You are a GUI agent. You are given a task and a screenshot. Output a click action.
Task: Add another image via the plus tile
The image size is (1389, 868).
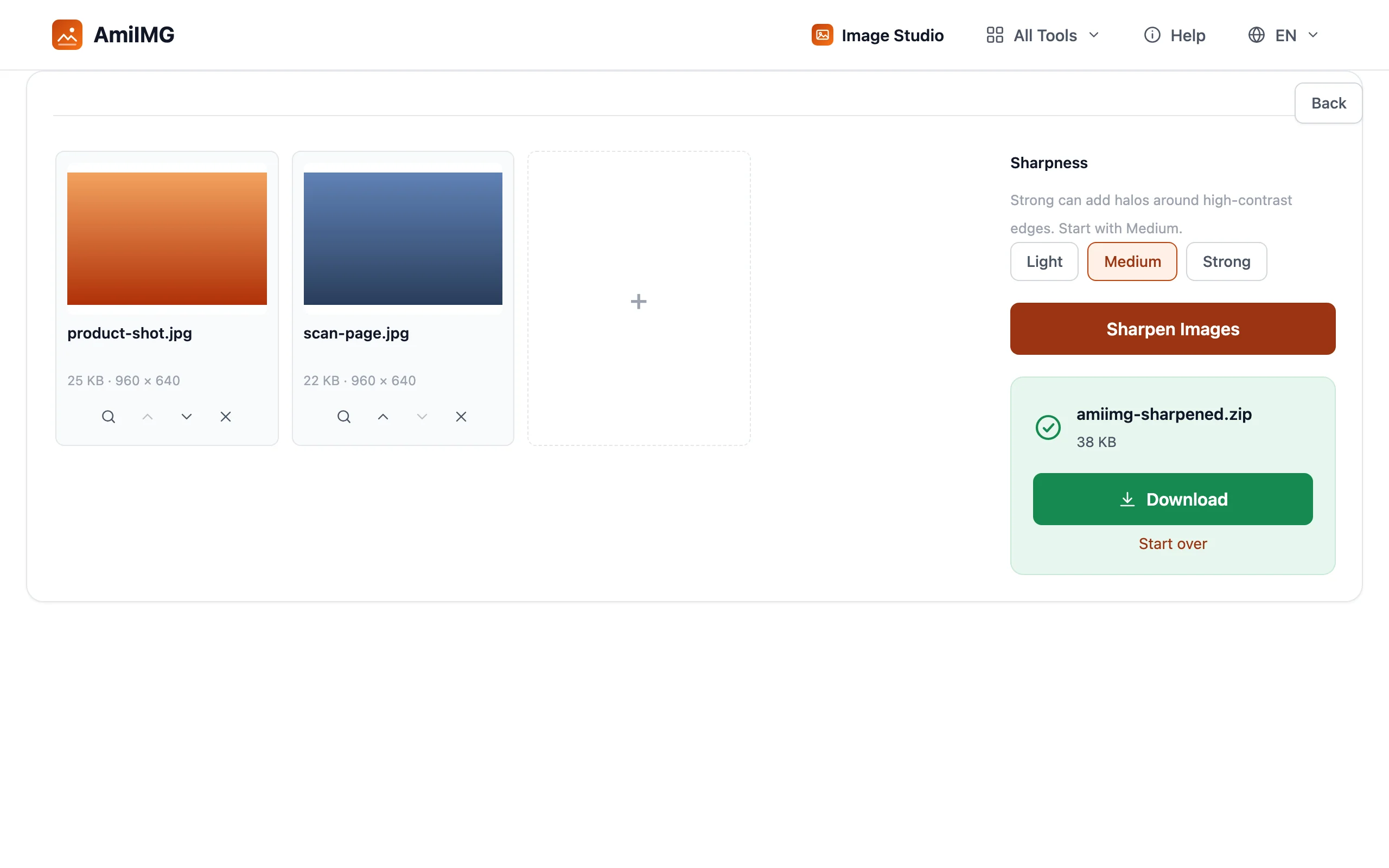(x=639, y=298)
